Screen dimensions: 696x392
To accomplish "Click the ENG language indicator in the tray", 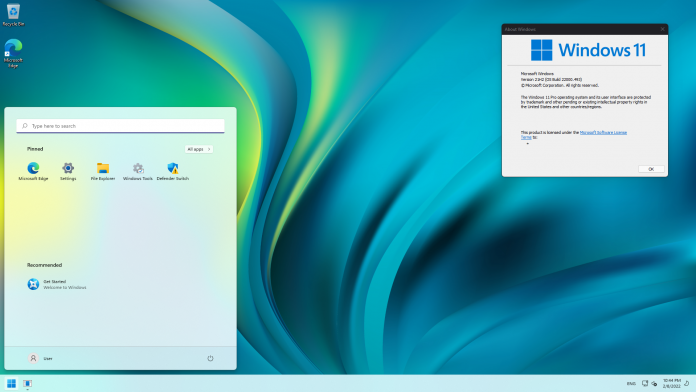I will [631, 384].
